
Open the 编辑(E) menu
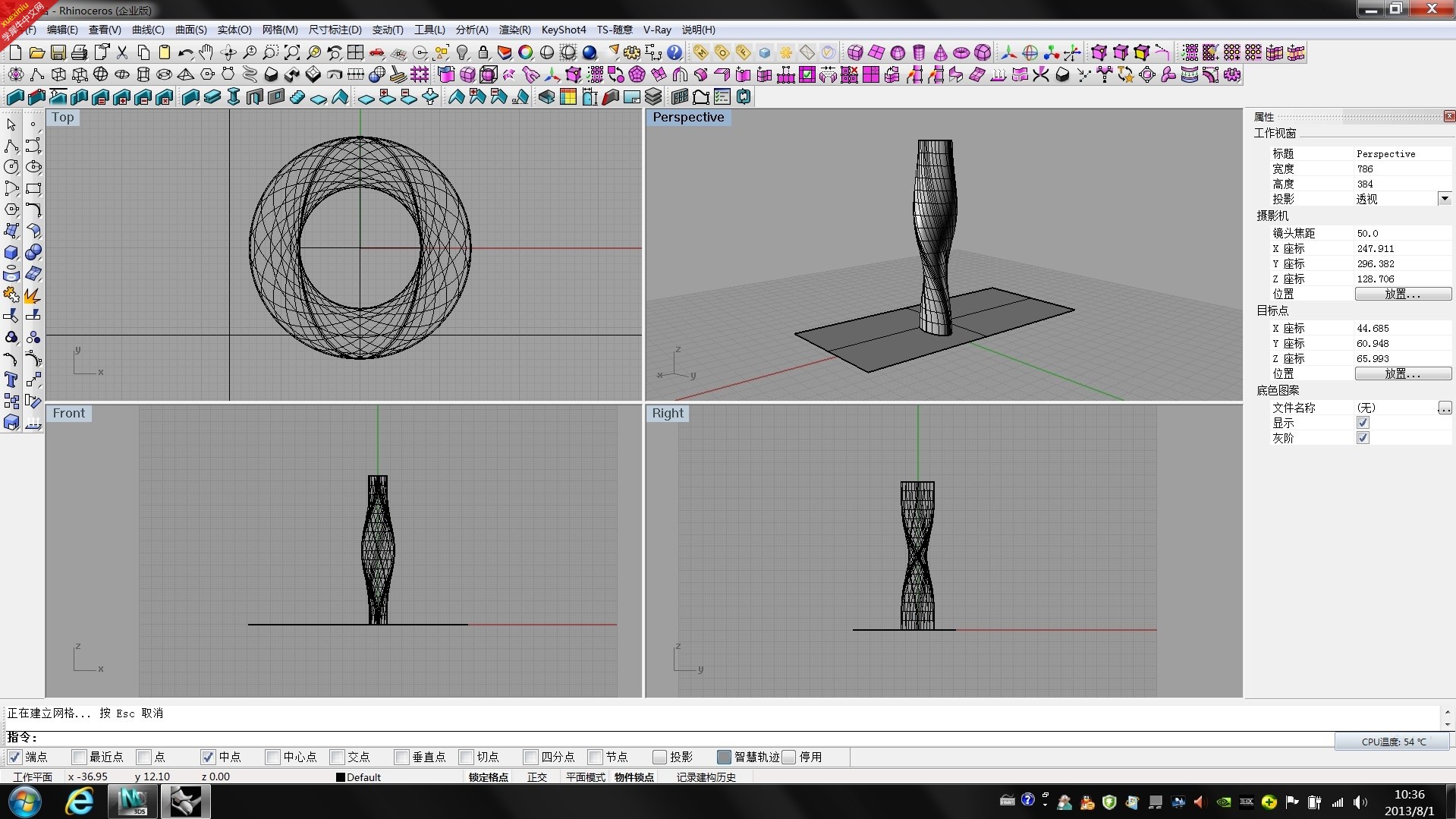[x=62, y=30]
